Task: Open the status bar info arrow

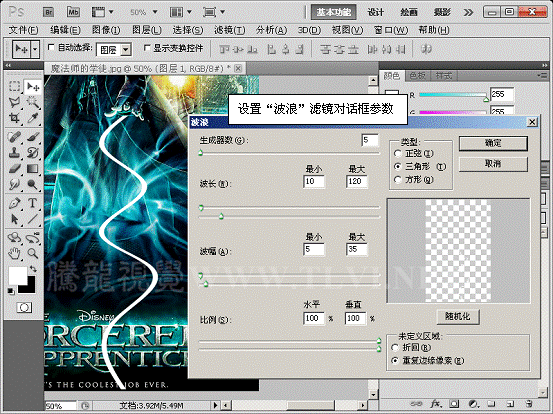Action: pyautogui.click(x=216, y=406)
